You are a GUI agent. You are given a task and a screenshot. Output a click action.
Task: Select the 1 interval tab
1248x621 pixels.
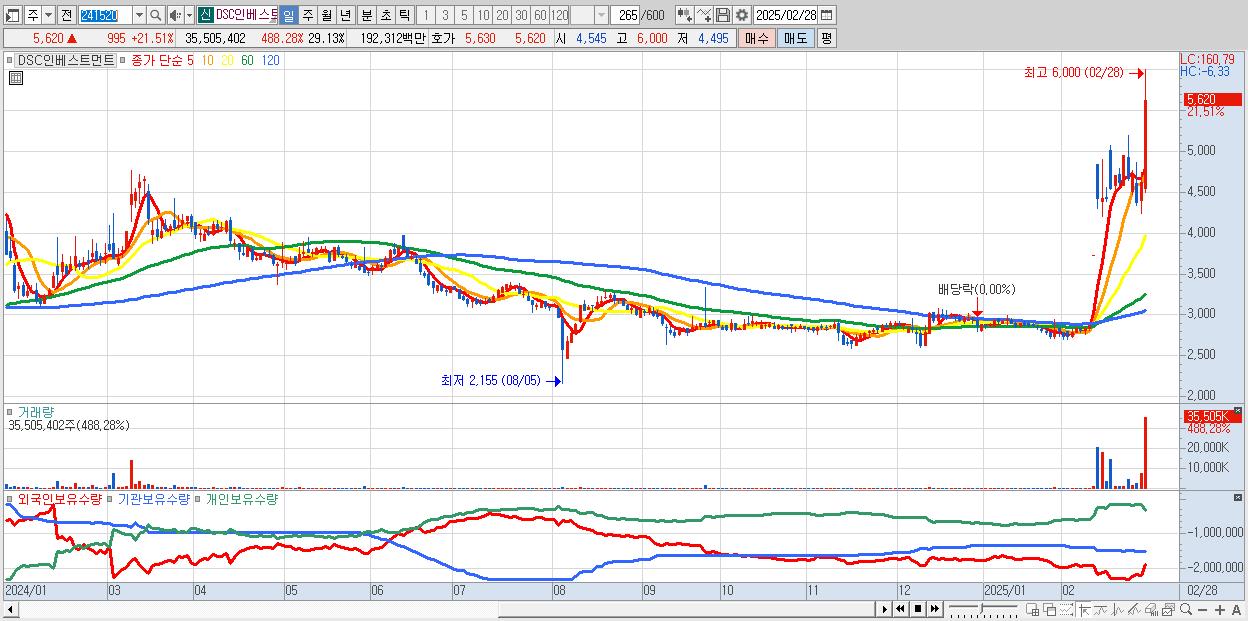point(425,15)
